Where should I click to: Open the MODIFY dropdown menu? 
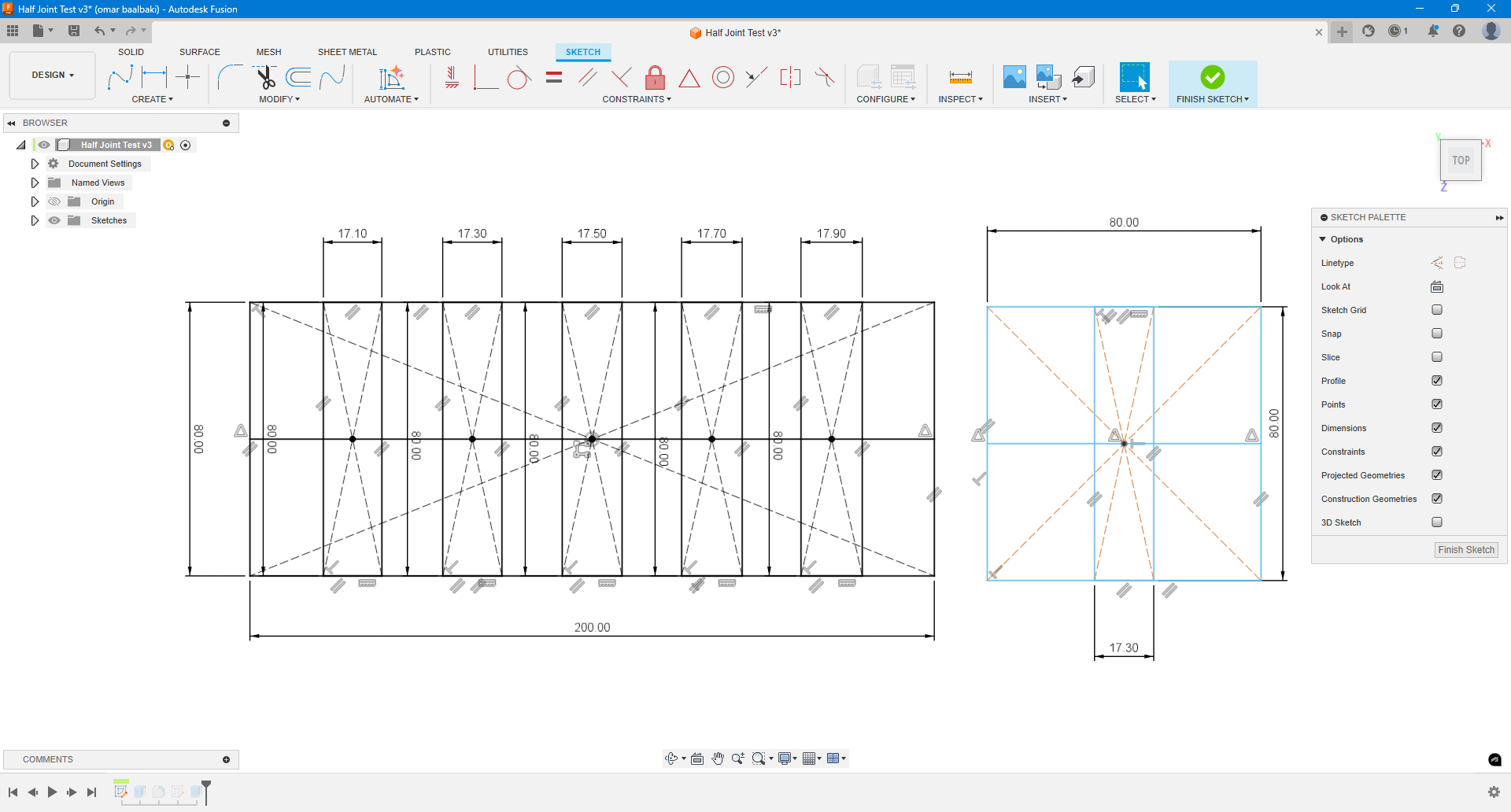pyautogui.click(x=279, y=99)
